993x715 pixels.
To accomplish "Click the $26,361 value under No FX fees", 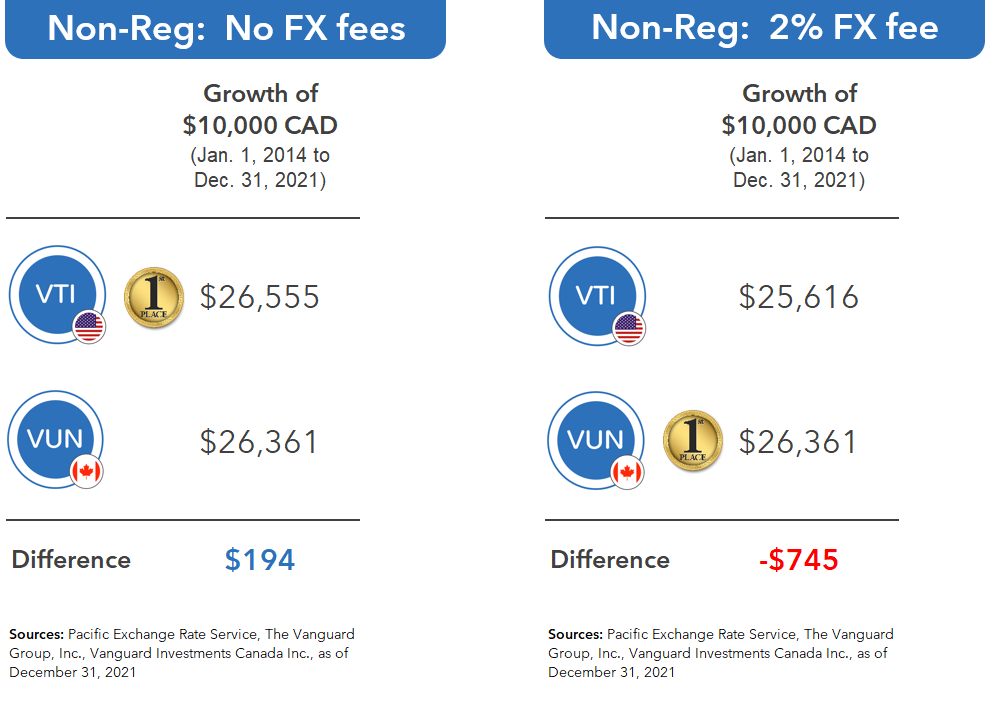I will [x=260, y=441].
